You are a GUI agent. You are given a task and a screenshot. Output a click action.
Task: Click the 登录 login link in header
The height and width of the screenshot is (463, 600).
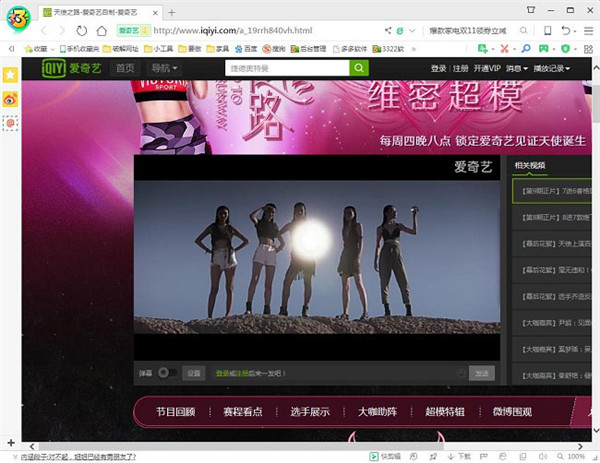point(439,68)
